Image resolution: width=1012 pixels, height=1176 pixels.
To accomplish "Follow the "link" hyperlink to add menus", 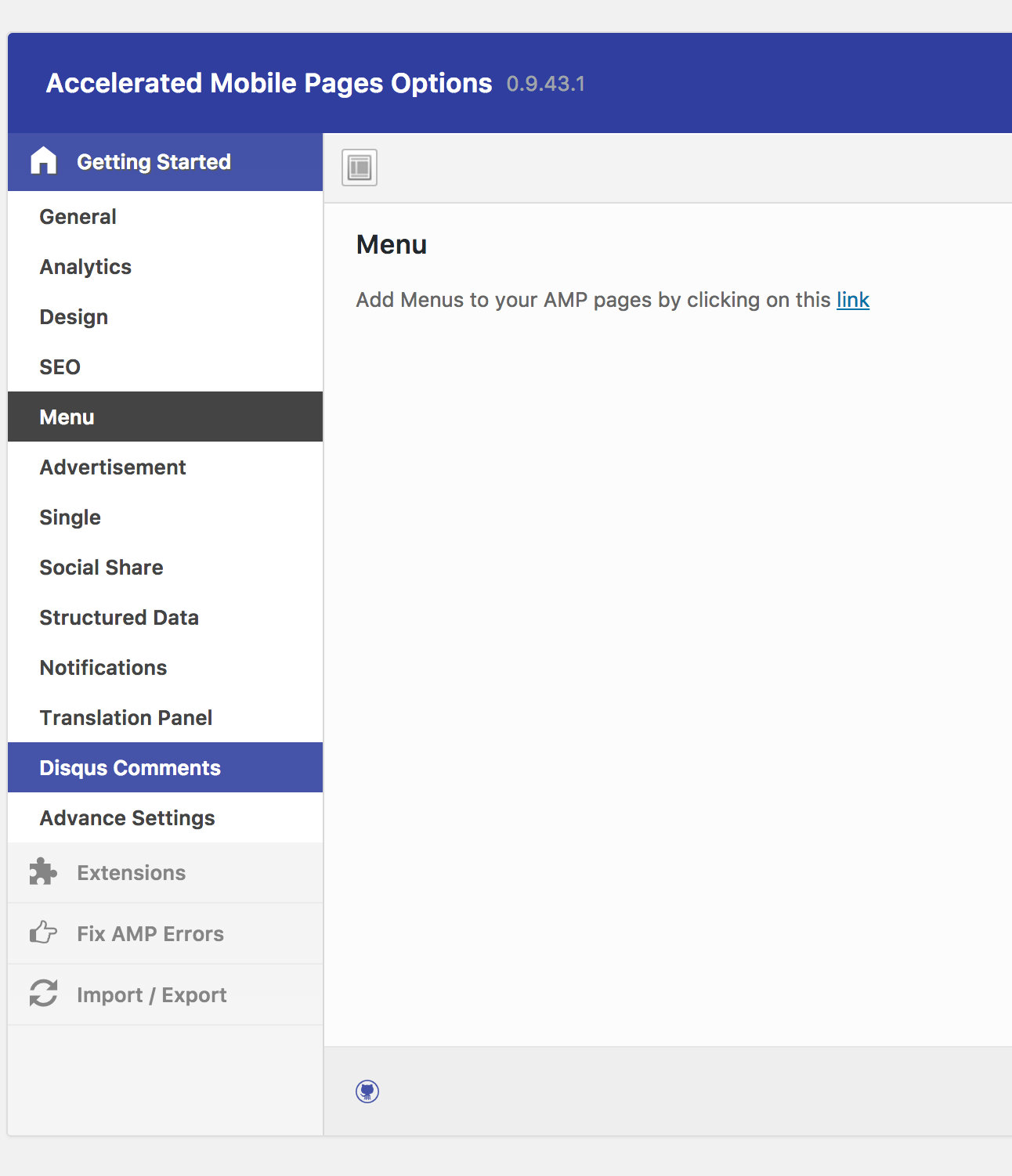I will [852, 300].
